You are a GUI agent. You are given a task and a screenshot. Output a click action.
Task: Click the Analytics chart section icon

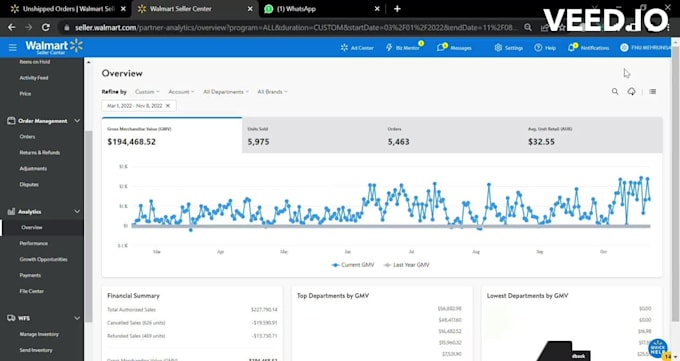11,212
